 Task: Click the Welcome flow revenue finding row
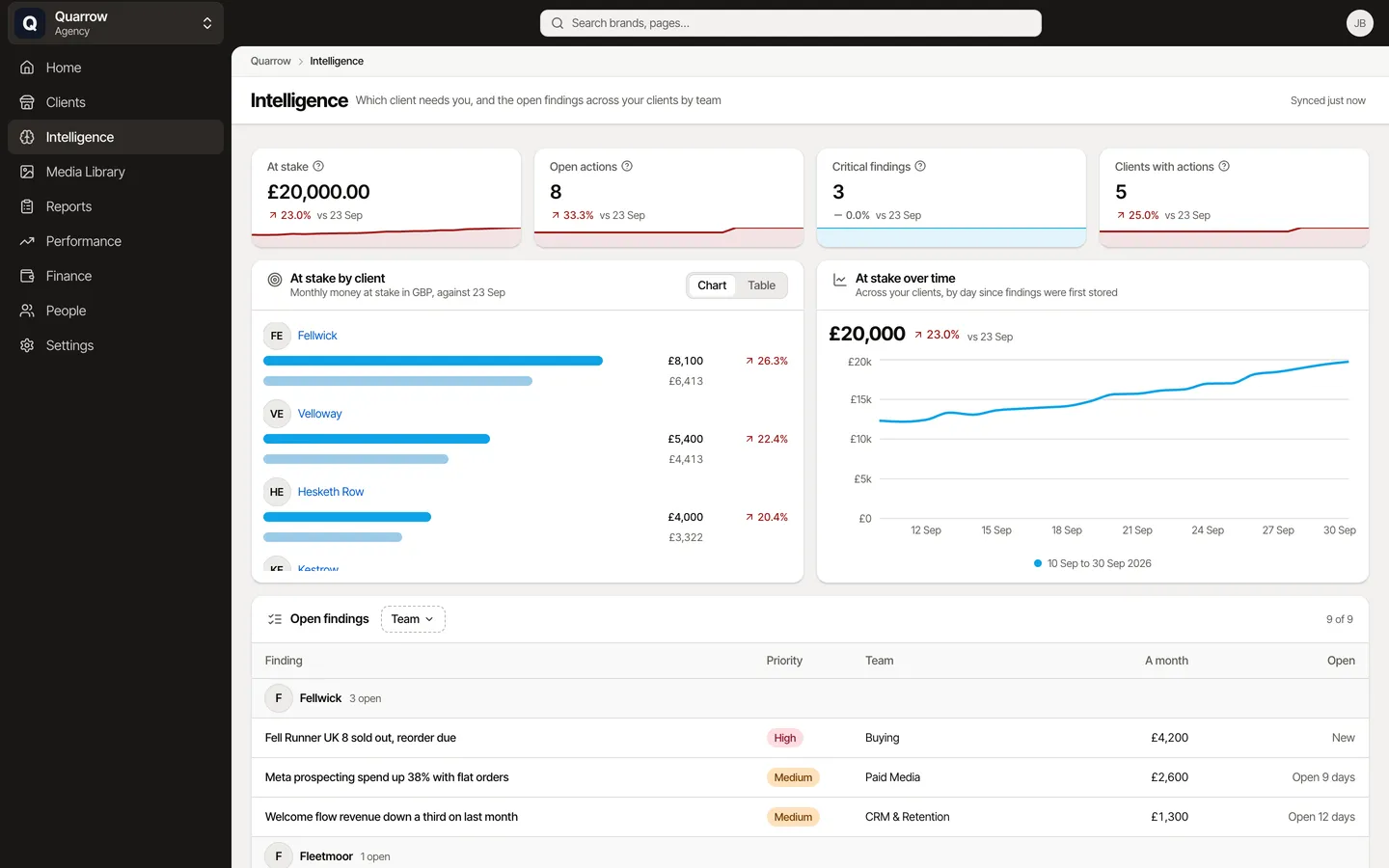pyautogui.click(x=810, y=817)
